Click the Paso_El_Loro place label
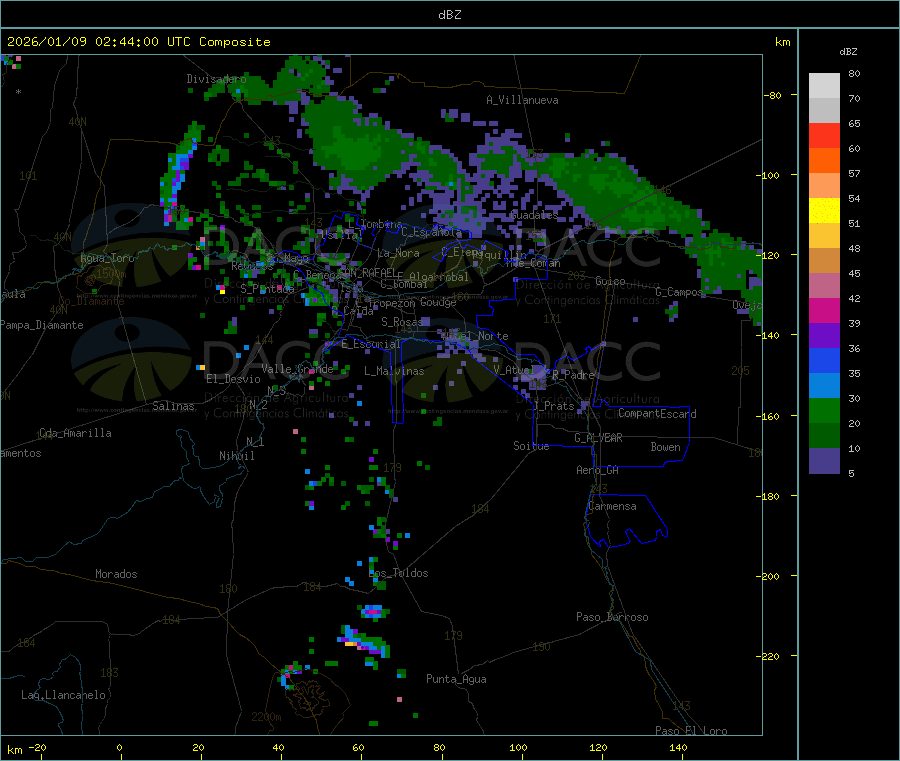Screen dimensions: 900x761 click(x=692, y=731)
